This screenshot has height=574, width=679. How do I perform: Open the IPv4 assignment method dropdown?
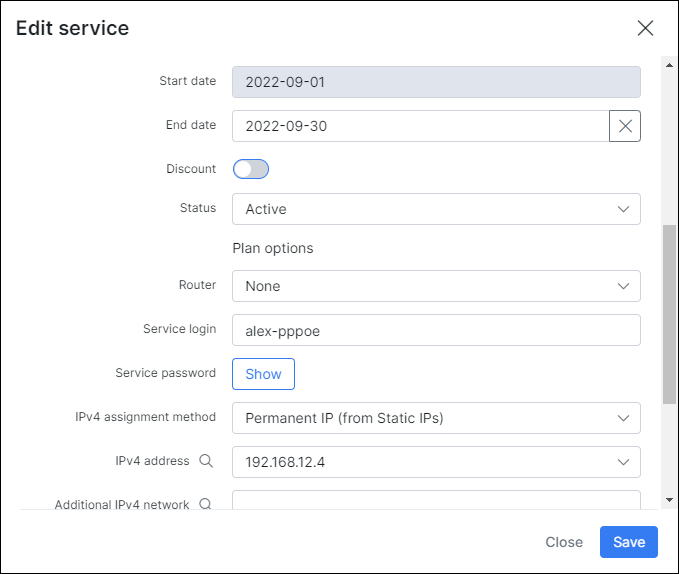tap(436, 418)
